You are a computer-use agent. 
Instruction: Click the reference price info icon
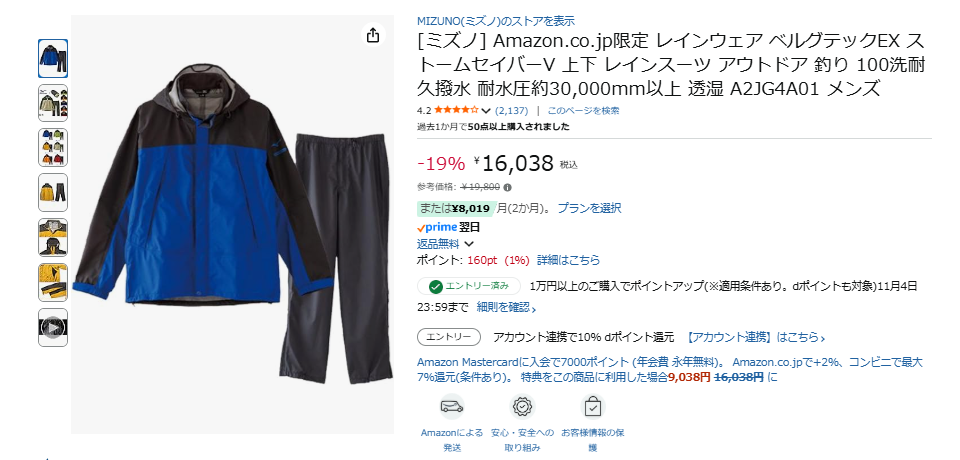click(x=508, y=187)
